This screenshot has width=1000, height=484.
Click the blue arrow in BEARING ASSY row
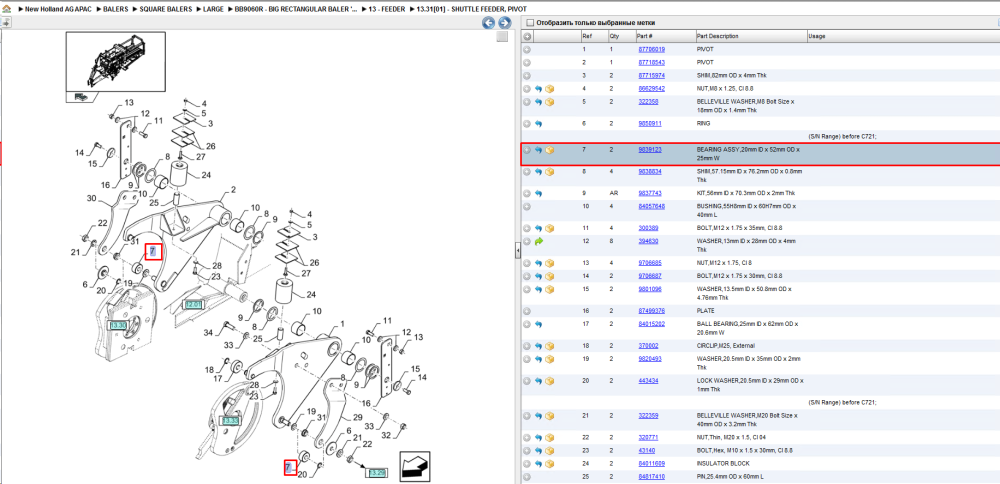click(538, 150)
